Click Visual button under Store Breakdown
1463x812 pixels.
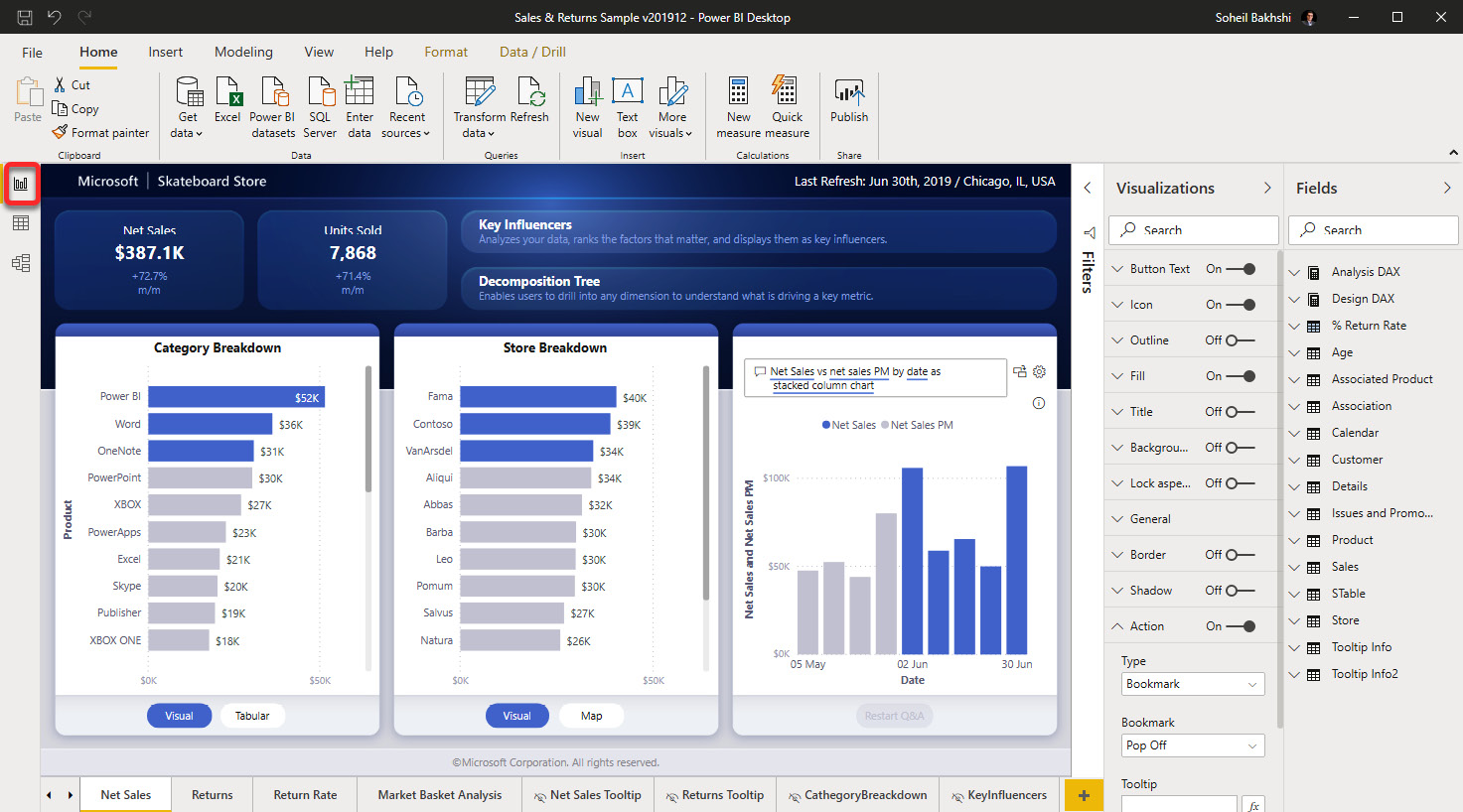coord(516,716)
